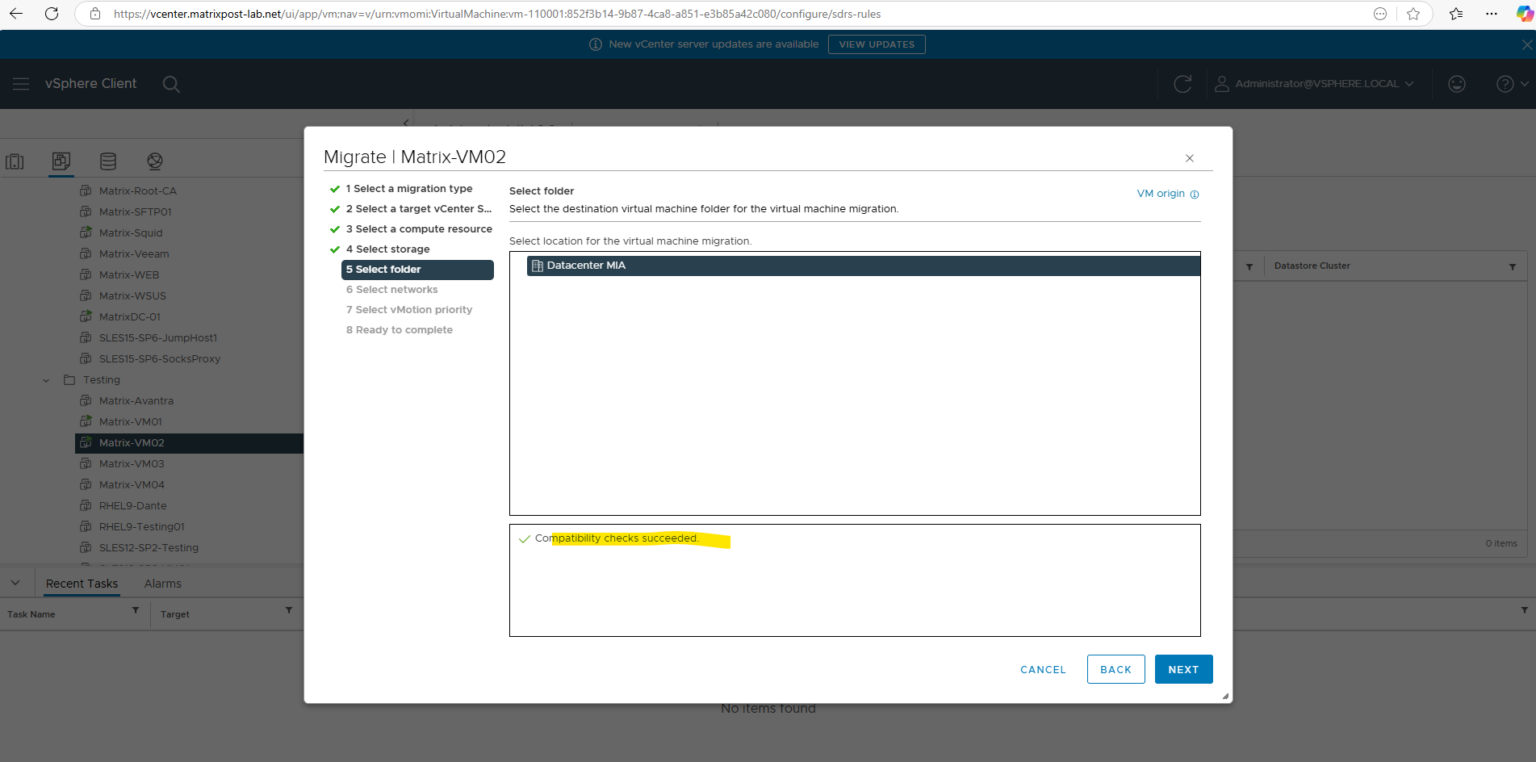
Task: Open the Help question-mark icon
Action: [1505, 84]
